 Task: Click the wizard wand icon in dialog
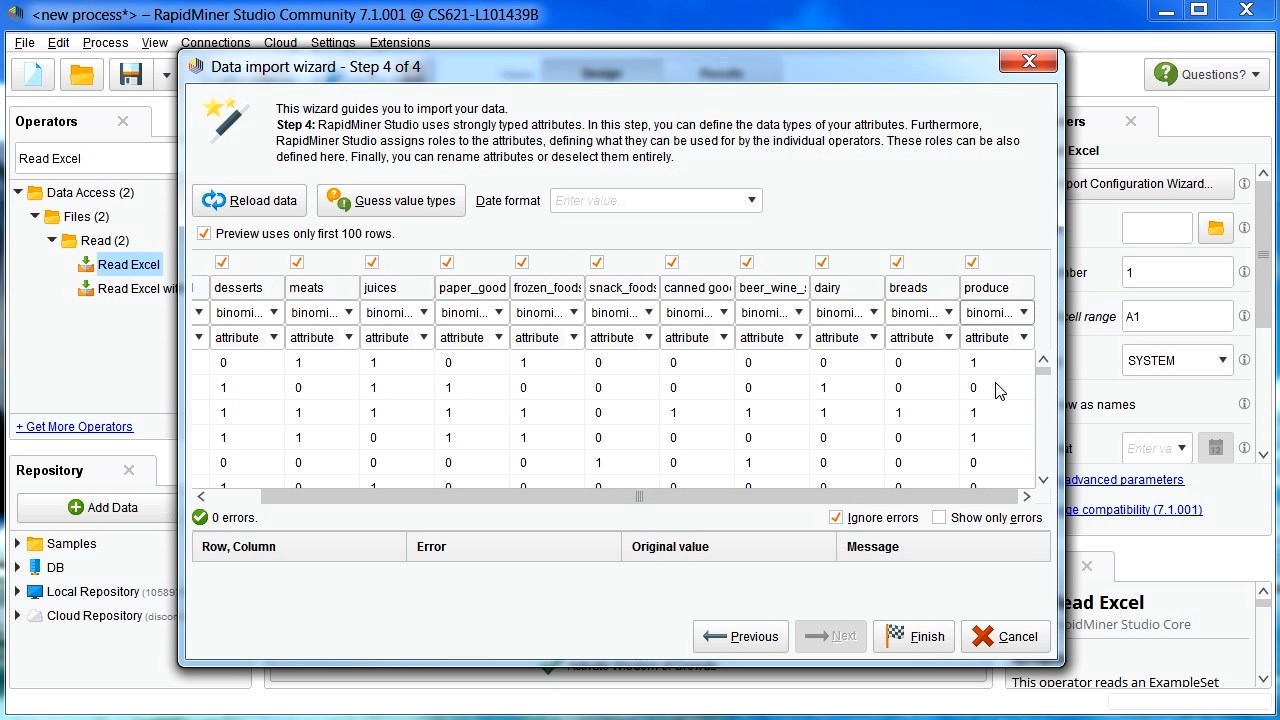click(x=225, y=118)
